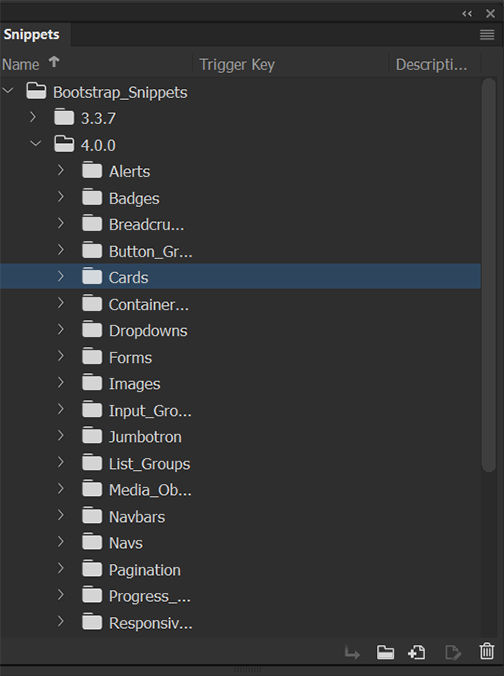
Task: Expand the Media_Ob... folder chevron
Action: pyautogui.click(x=61, y=488)
